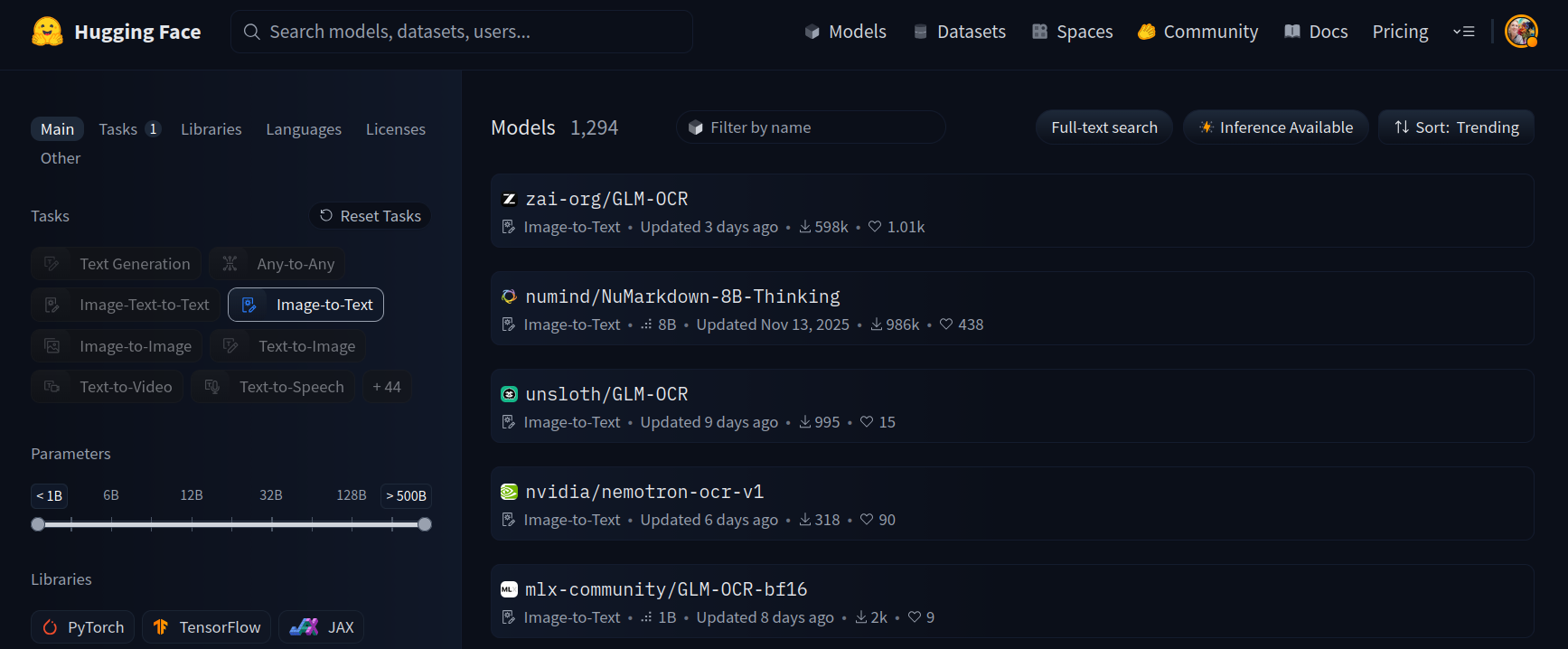Click the nvidia organization avatar icon
This screenshot has width=1568, height=649.
pos(509,492)
